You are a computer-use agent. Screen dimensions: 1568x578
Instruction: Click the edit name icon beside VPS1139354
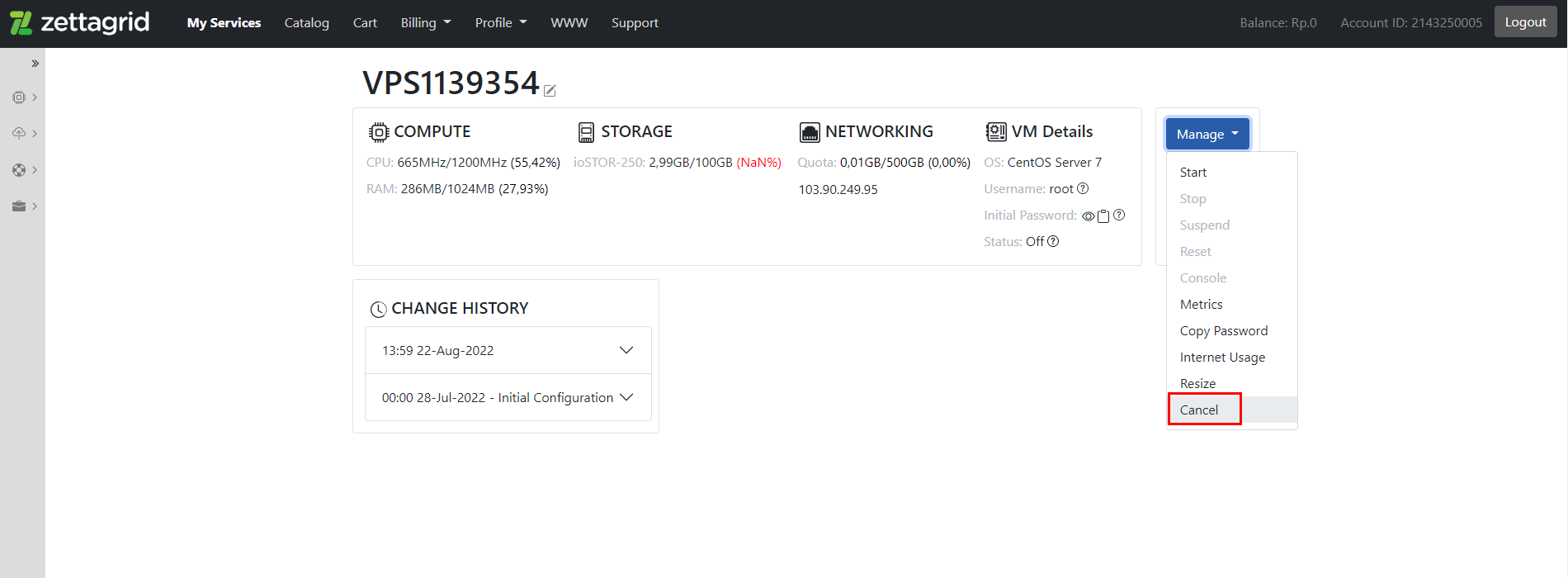coord(550,91)
